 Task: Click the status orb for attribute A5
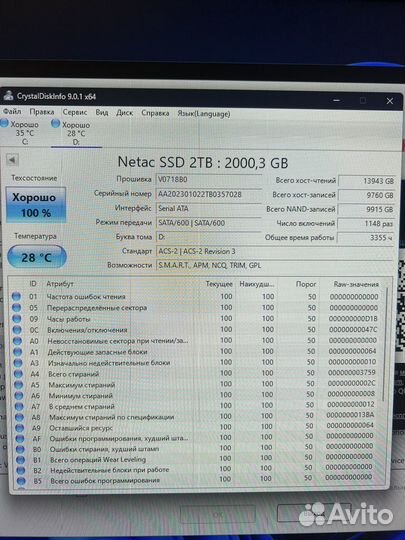[19, 385]
